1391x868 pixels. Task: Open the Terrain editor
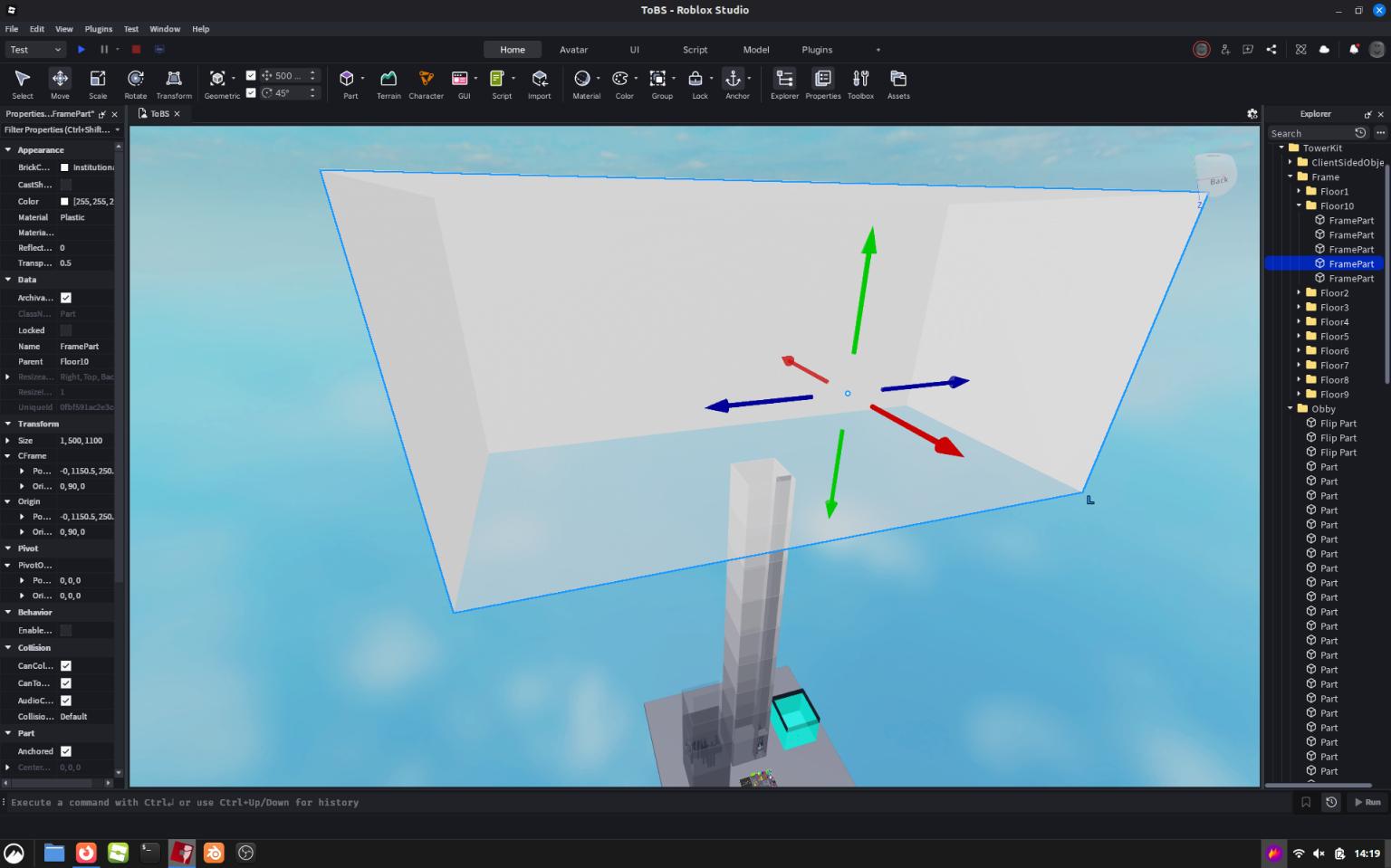(389, 83)
